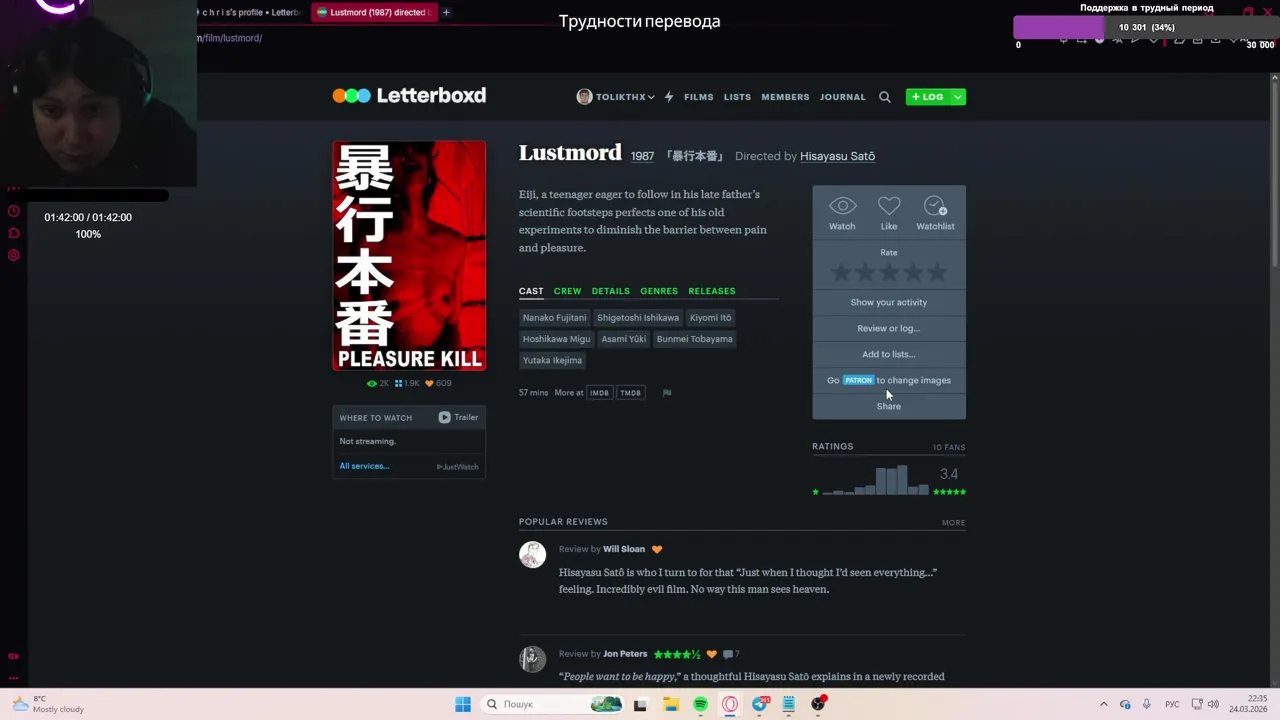1280x720 pixels.
Task: Add film to Watchlist with clock icon
Action: 935,206
